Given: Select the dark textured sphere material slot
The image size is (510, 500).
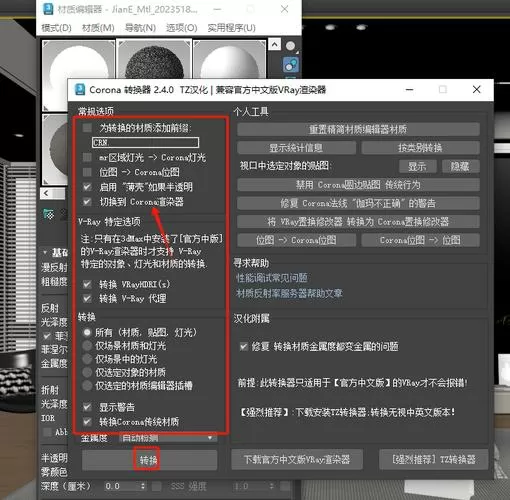Looking at the screenshot, I should tap(153, 59).
